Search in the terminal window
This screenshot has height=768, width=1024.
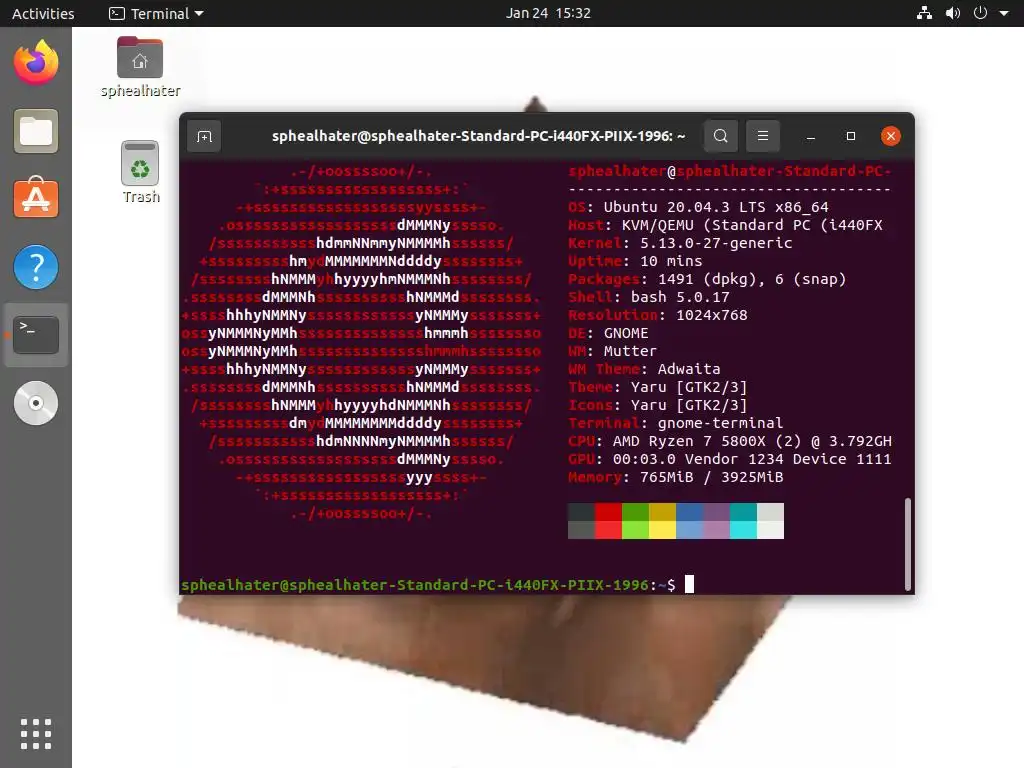point(721,136)
